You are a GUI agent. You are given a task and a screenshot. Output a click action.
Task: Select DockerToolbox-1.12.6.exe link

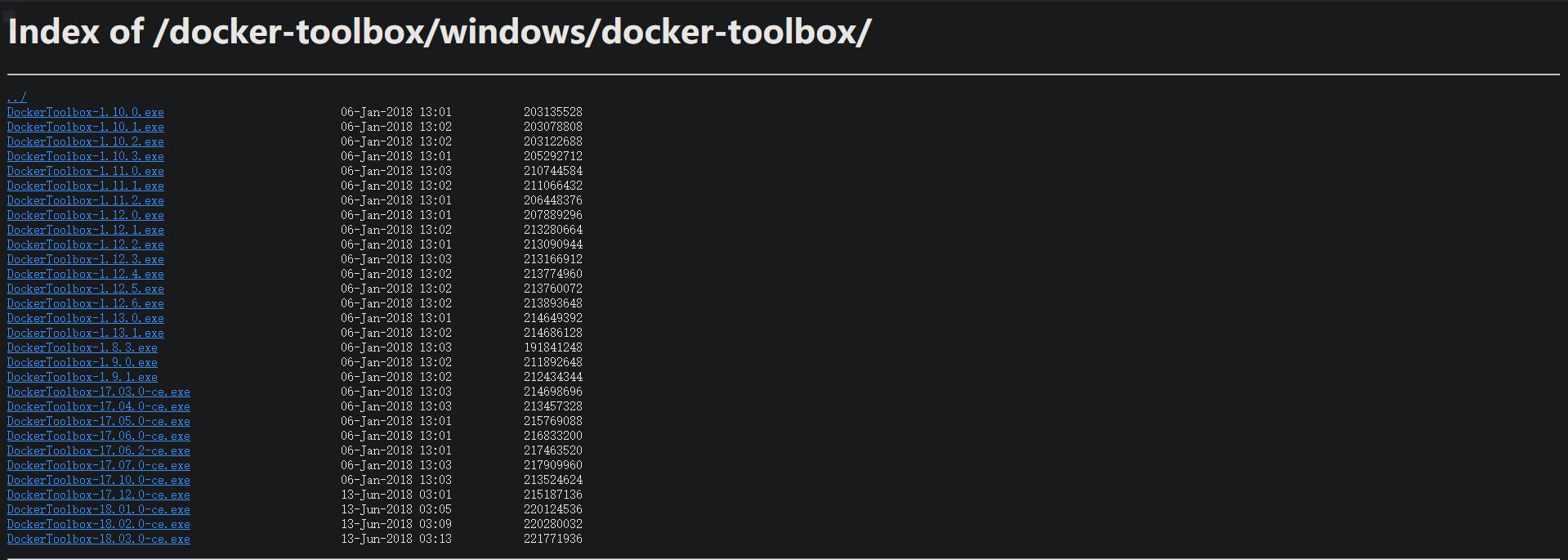point(86,303)
